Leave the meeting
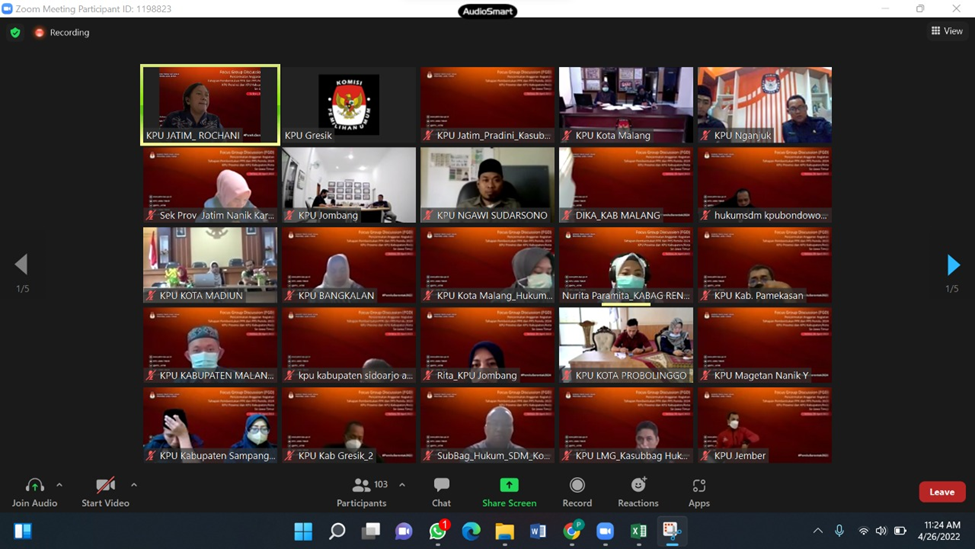975x549 pixels. pos(941,492)
